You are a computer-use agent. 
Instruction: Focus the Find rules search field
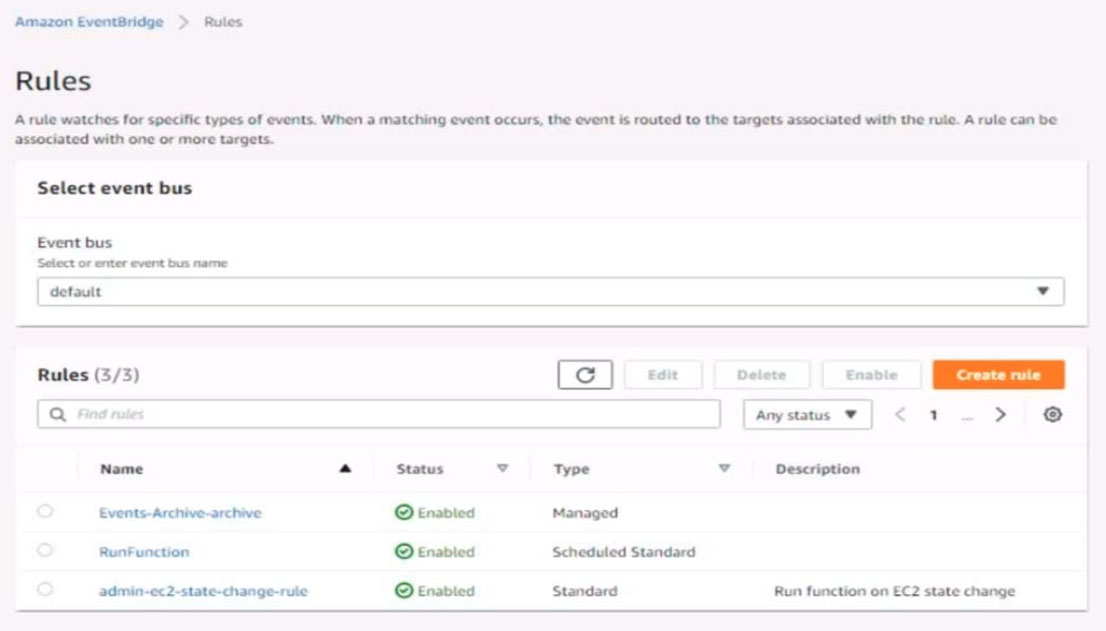click(379, 414)
